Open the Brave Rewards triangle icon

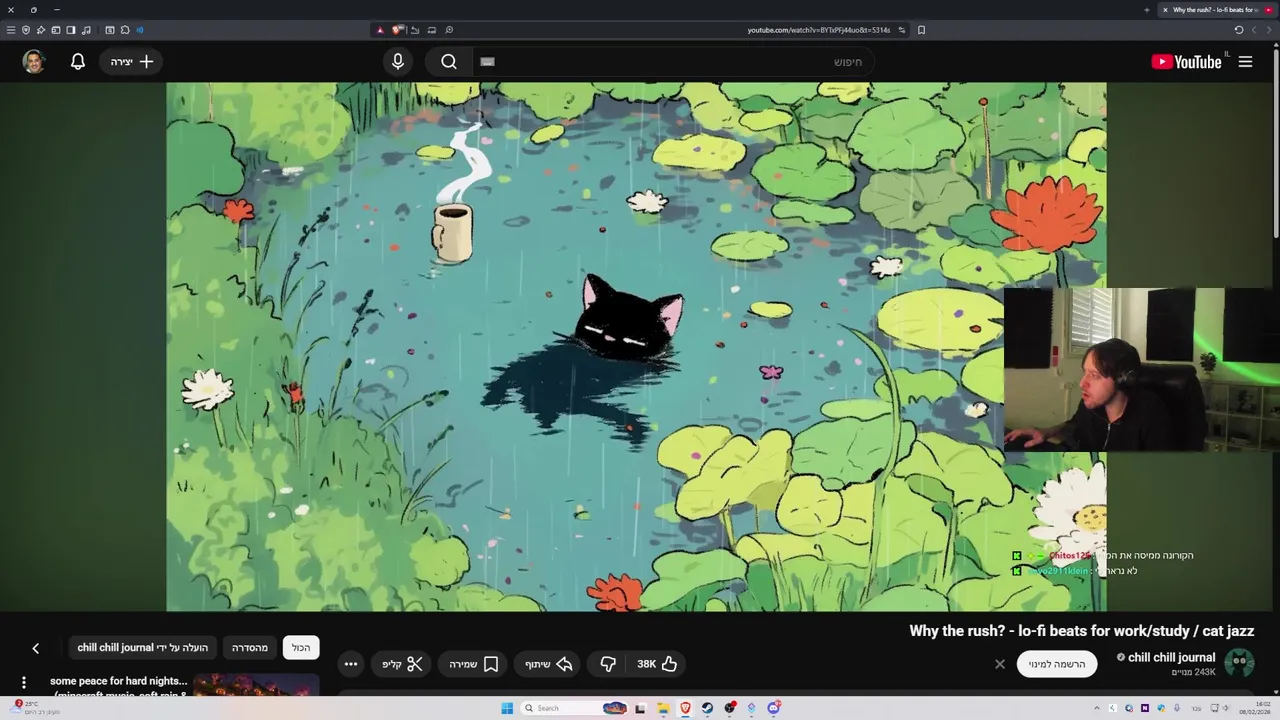[380, 30]
